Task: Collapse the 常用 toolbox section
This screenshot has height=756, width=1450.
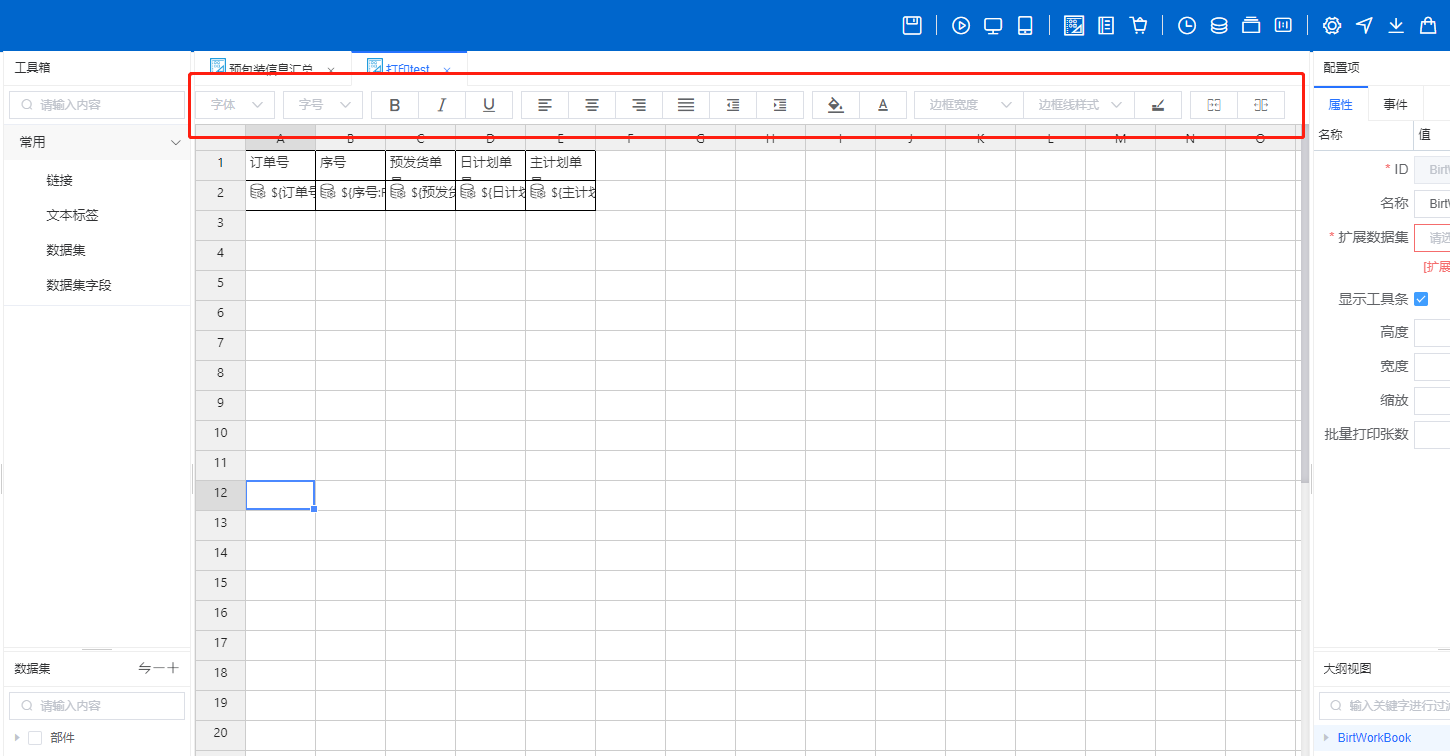Action: pyautogui.click(x=175, y=143)
